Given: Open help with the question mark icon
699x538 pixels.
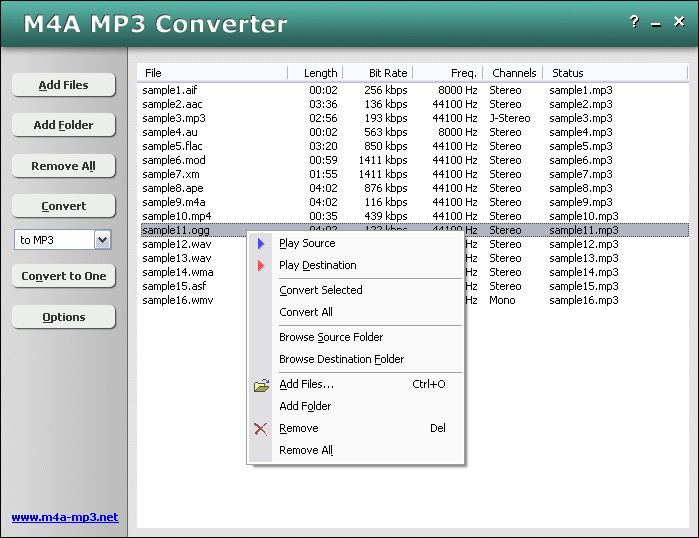Looking at the screenshot, I should [x=634, y=23].
